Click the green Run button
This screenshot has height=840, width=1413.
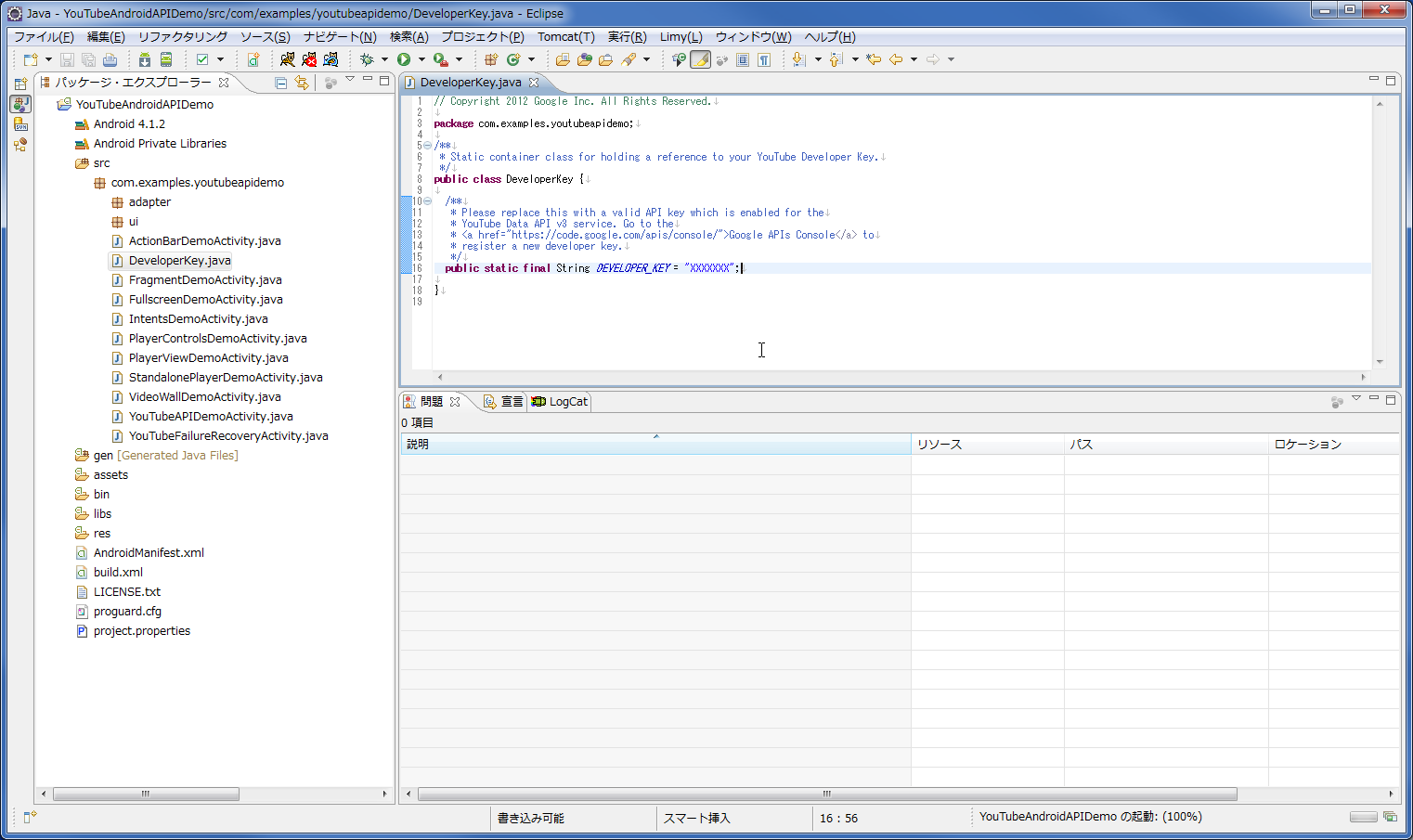[x=404, y=59]
